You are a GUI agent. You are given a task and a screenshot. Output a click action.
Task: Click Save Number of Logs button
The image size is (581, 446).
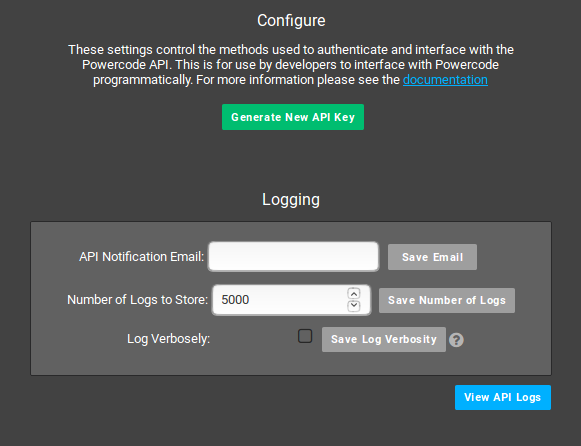pyautogui.click(x=447, y=300)
